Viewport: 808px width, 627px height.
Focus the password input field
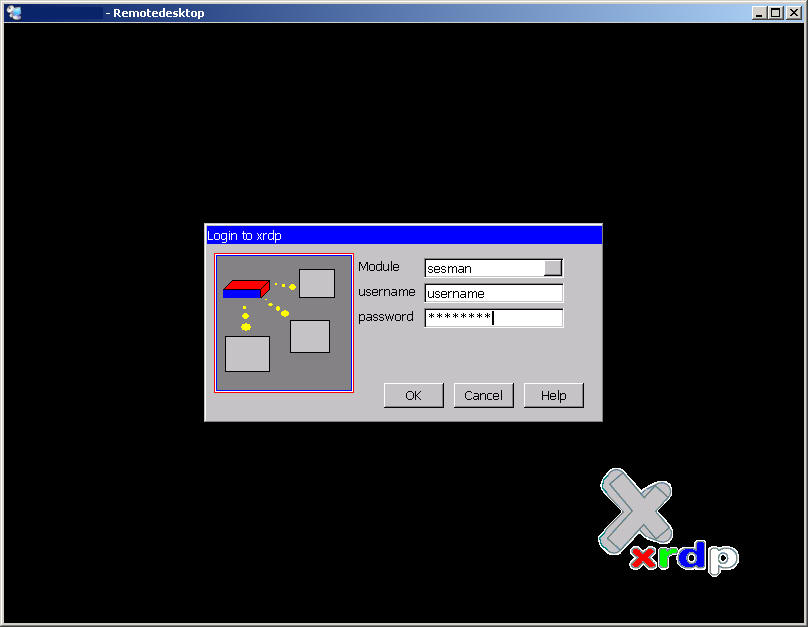click(493, 318)
